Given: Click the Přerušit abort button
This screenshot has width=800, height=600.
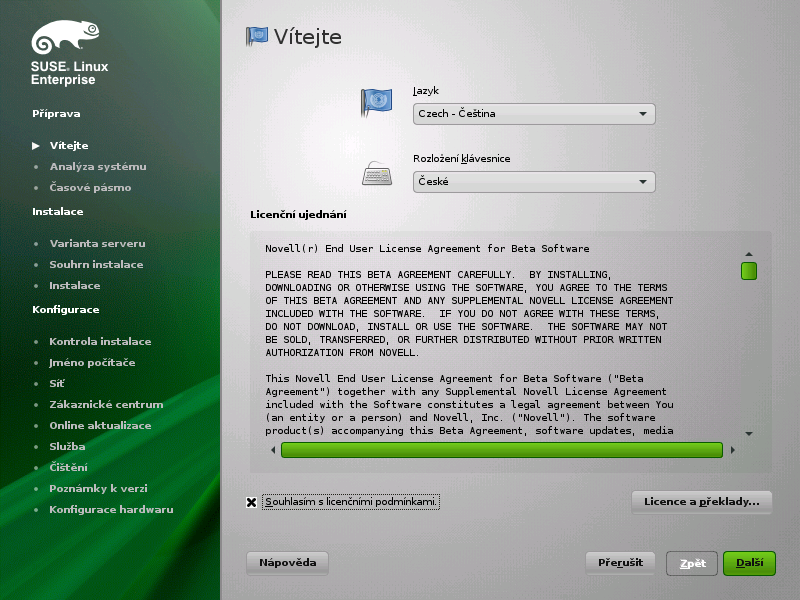Looking at the screenshot, I should [x=620, y=563].
